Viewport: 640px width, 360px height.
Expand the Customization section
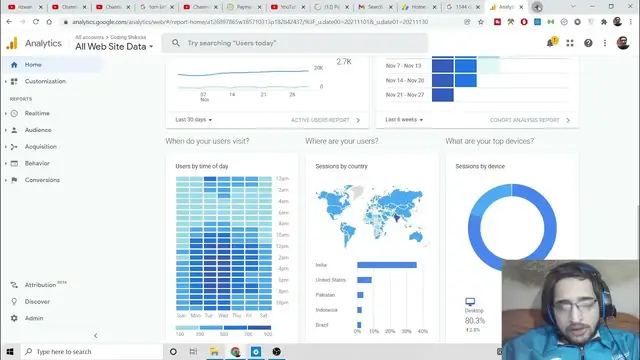tap(45, 81)
